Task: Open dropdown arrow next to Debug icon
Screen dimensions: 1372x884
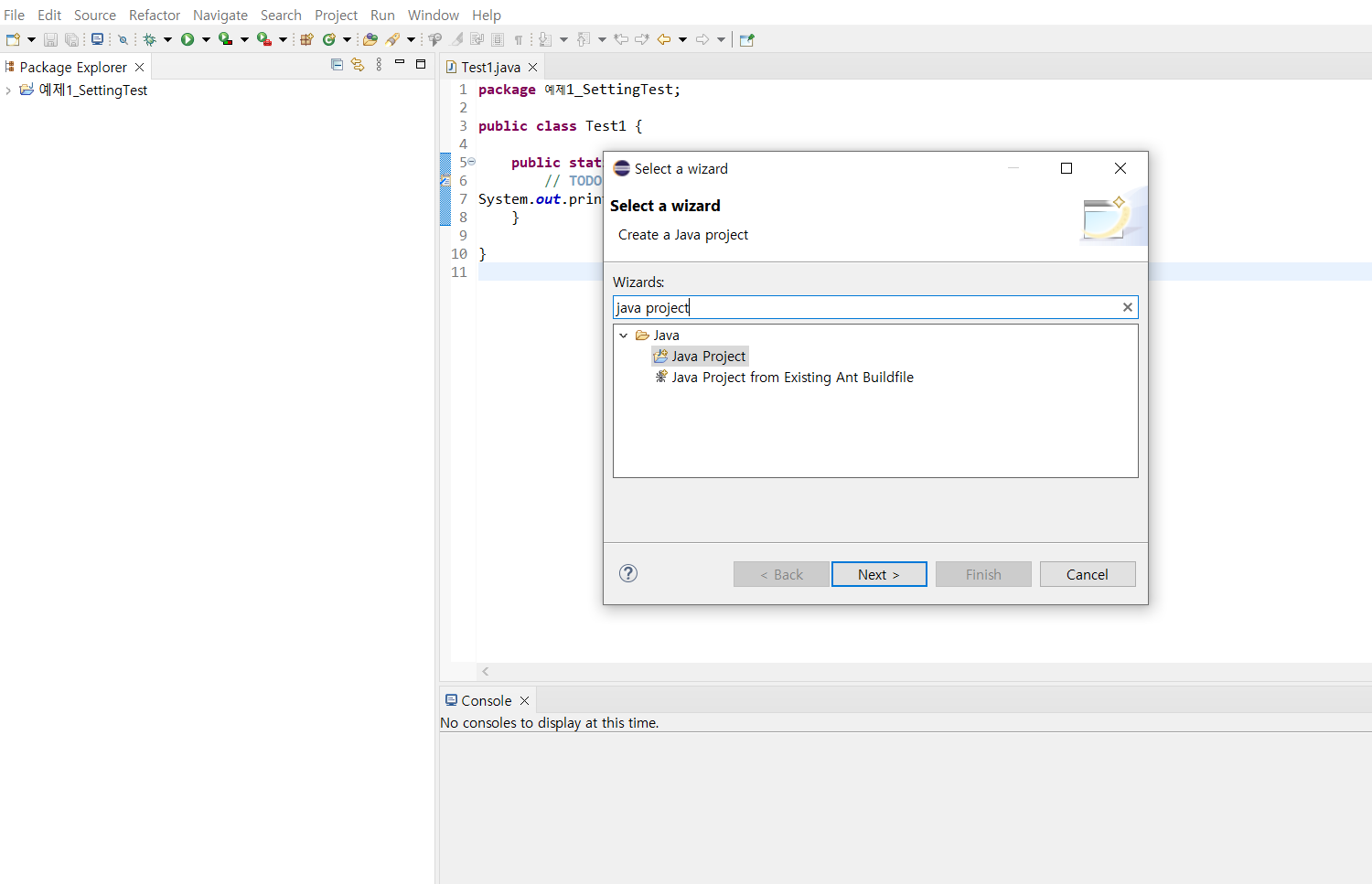Action: (167, 39)
